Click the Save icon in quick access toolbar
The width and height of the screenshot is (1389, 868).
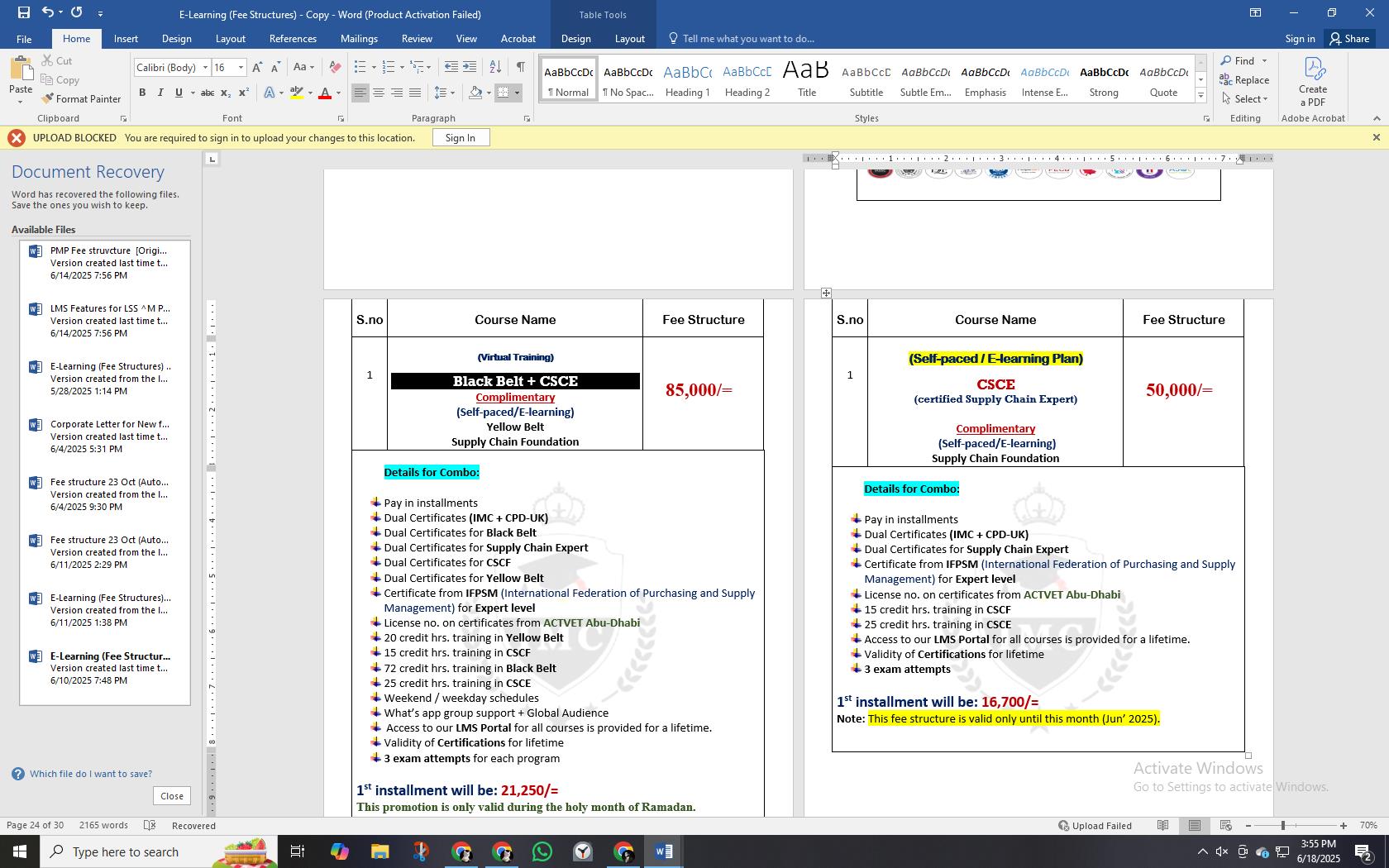[23, 12]
